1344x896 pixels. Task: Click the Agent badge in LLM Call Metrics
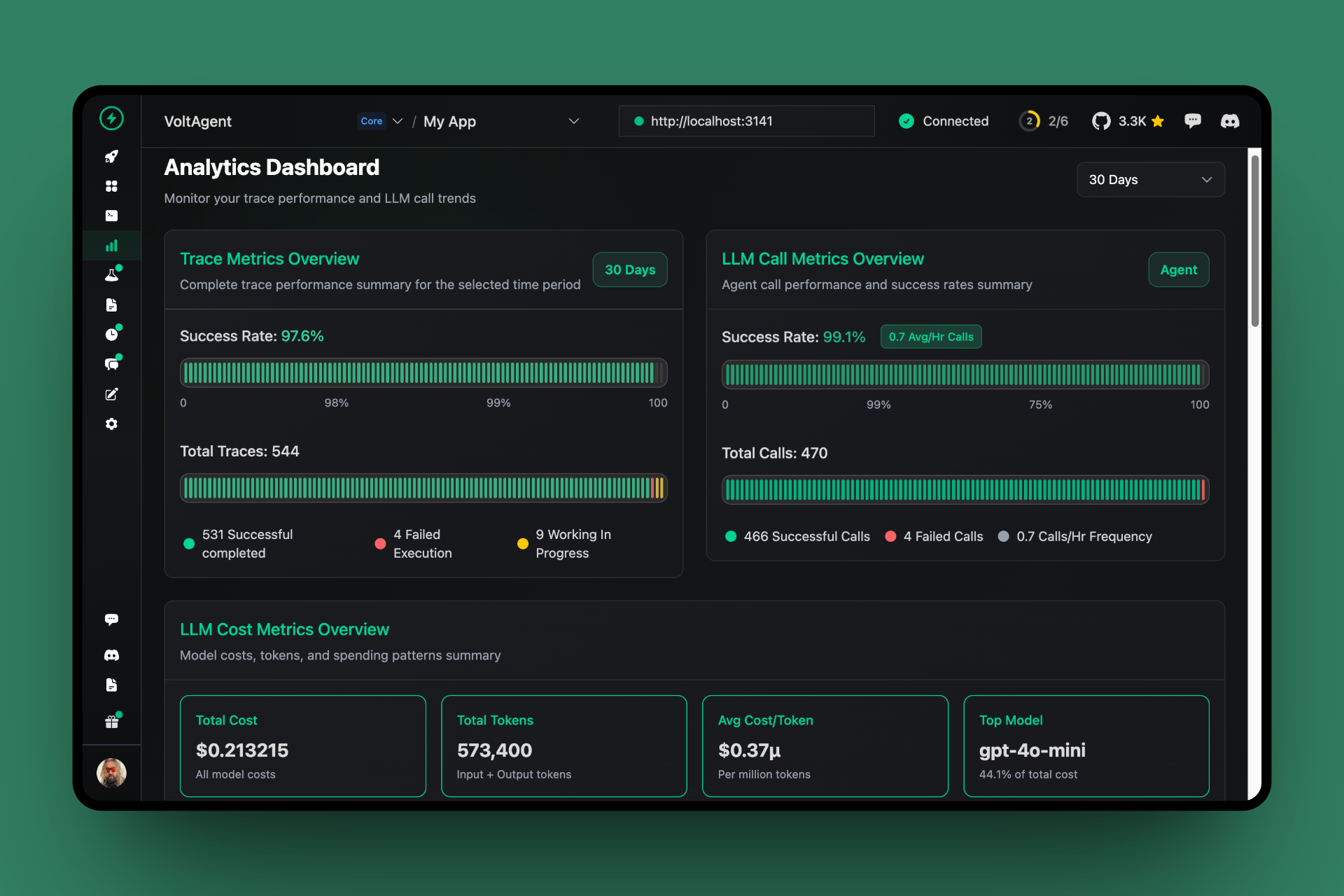1178,269
